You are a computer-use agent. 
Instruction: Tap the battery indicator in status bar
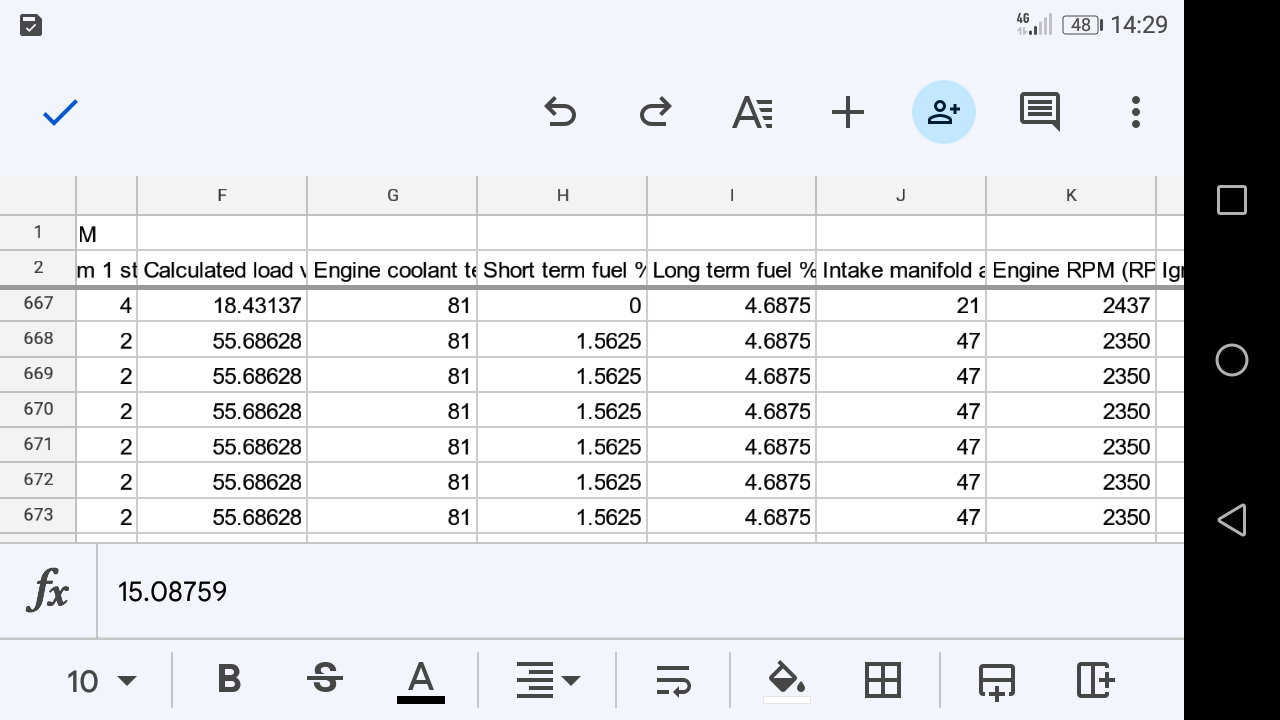(1082, 25)
